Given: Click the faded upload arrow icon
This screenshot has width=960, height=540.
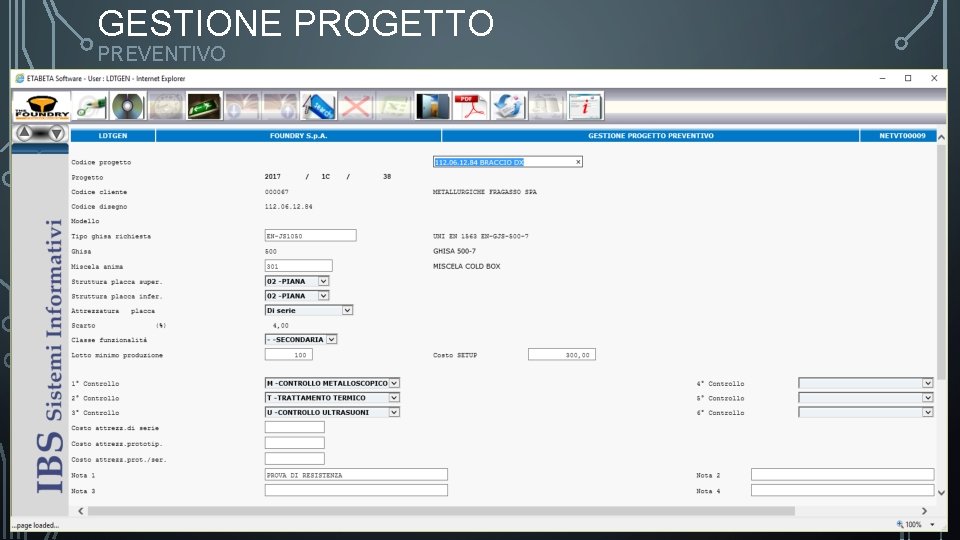Looking at the screenshot, I should coord(280,106).
